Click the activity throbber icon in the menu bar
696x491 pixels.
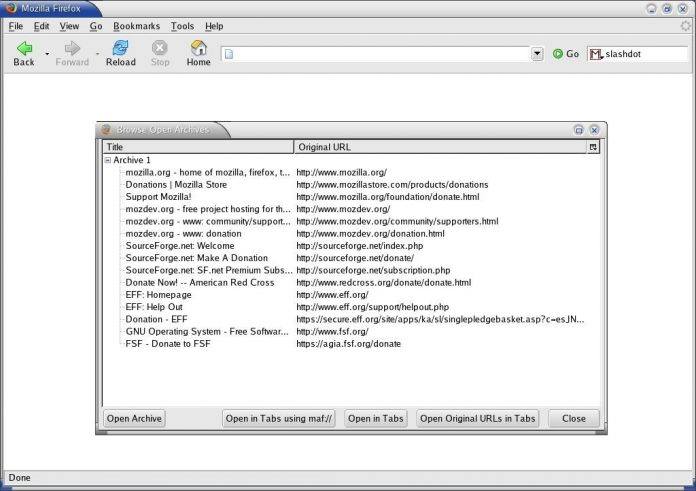click(x=686, y=26)
